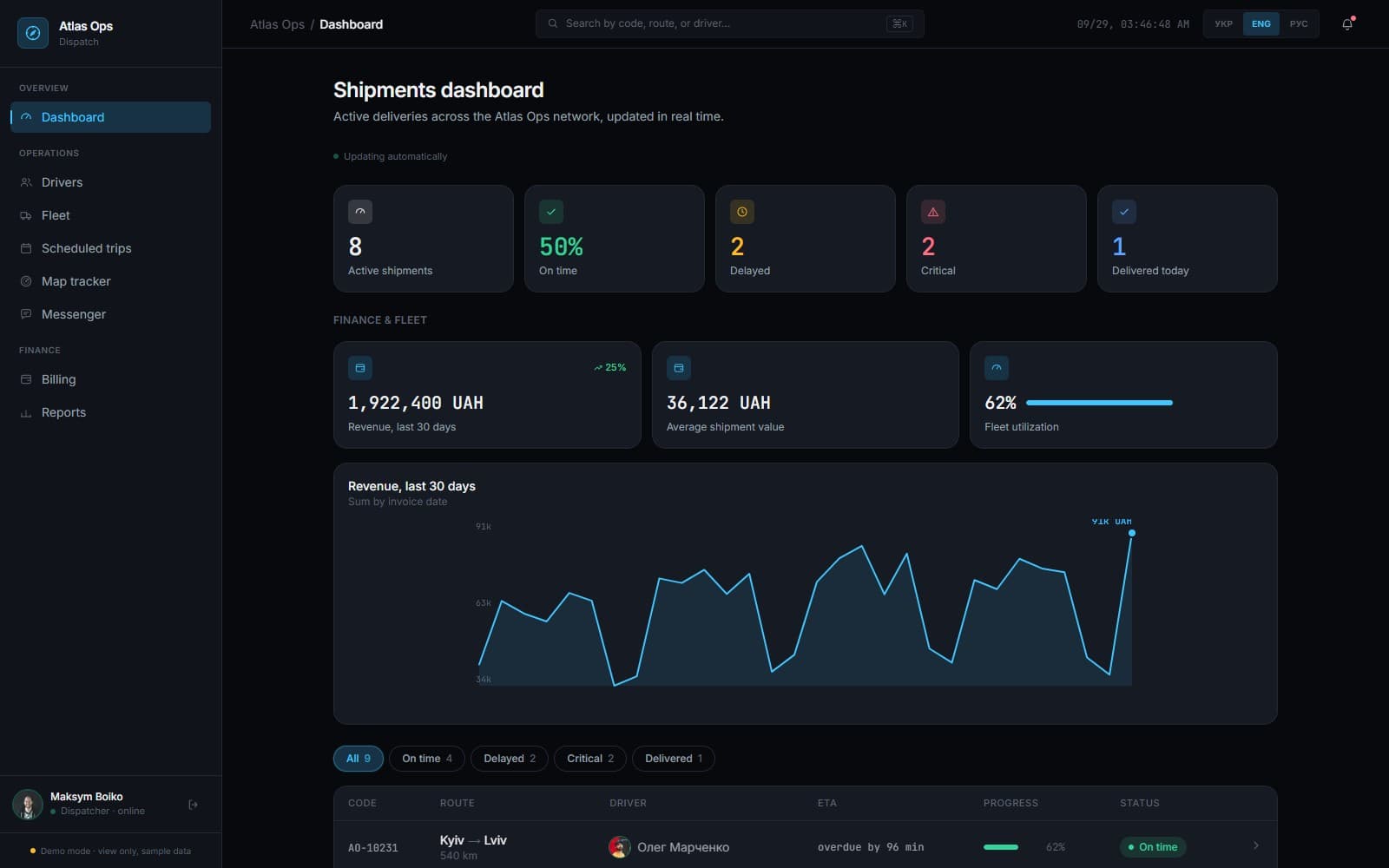Open the Critical stat card
The height and width of the screenshot is (868, 1389).
coord(997,239)
